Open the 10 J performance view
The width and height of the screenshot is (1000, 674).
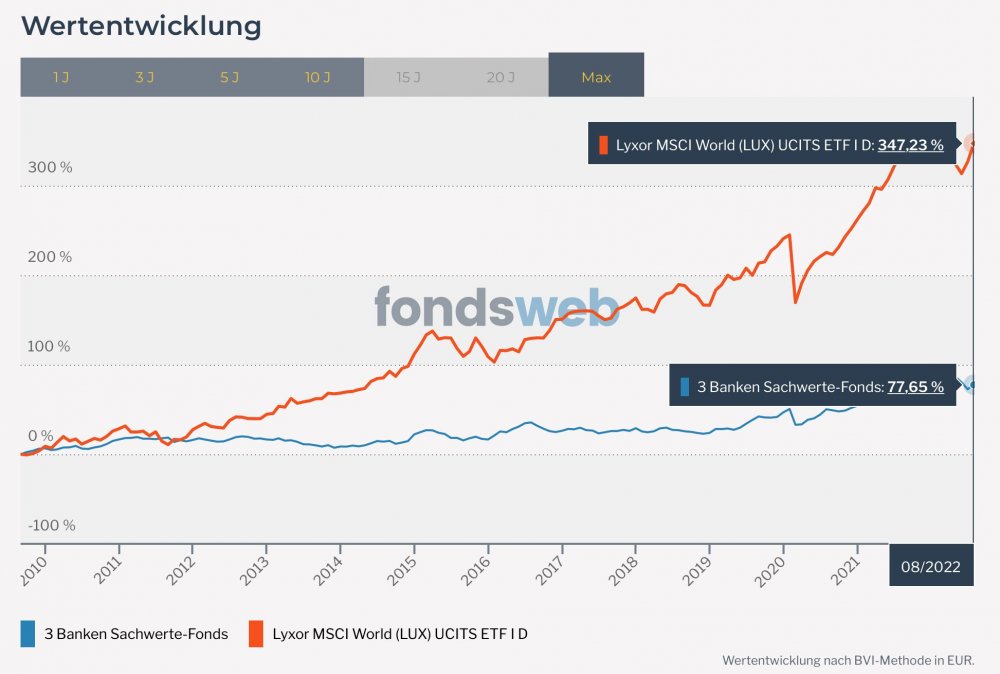[x=317, y=77]
